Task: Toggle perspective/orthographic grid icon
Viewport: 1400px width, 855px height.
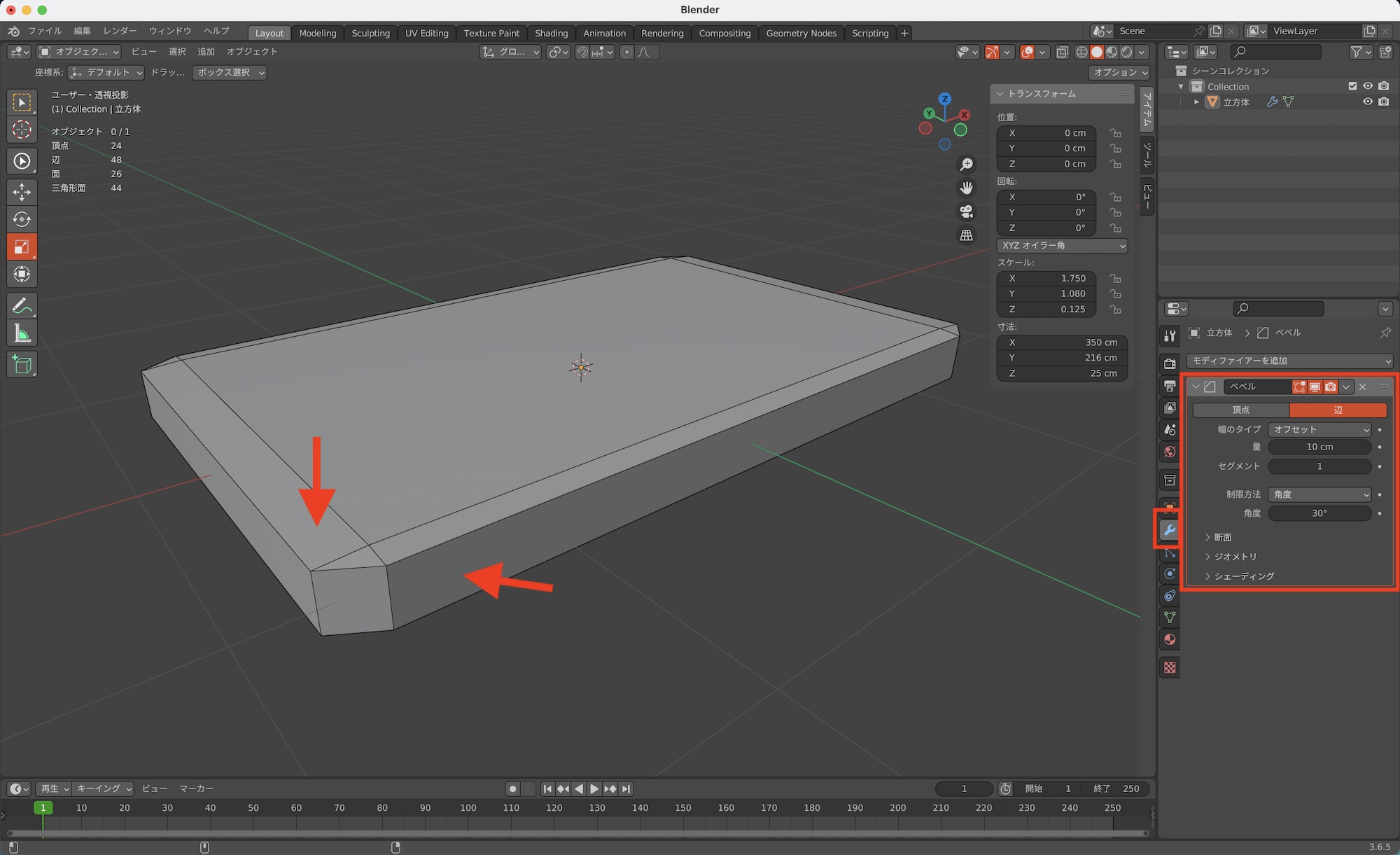Action: [966, 235]
